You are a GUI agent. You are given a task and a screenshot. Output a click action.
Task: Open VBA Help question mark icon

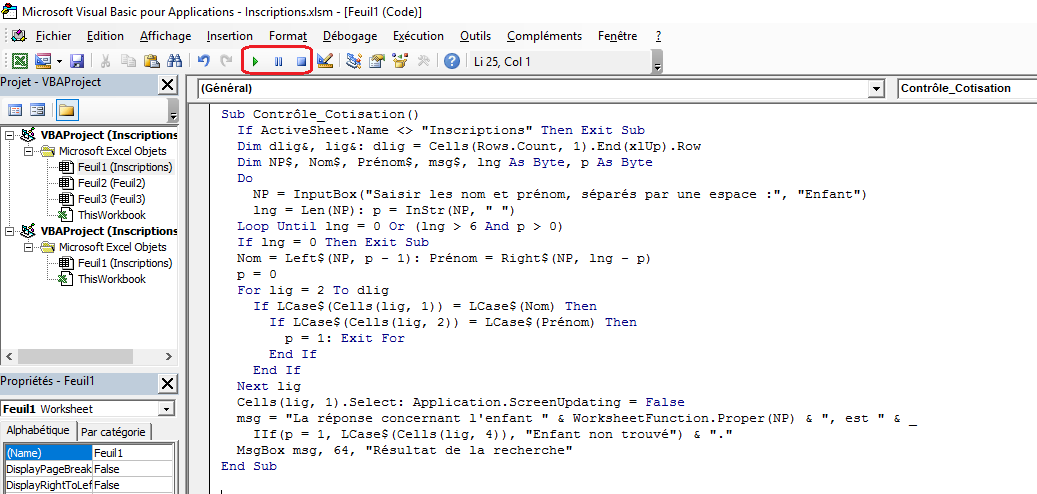452,62
